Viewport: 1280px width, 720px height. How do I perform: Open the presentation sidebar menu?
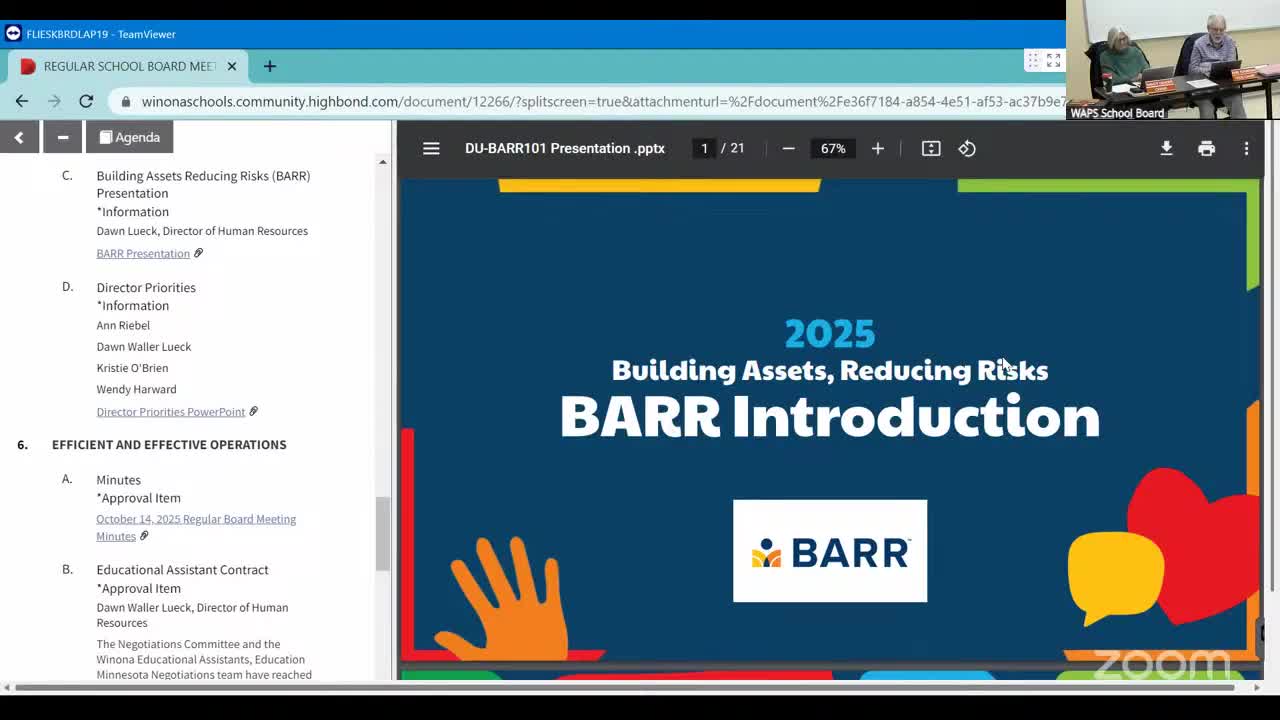(x=430, y=148)
